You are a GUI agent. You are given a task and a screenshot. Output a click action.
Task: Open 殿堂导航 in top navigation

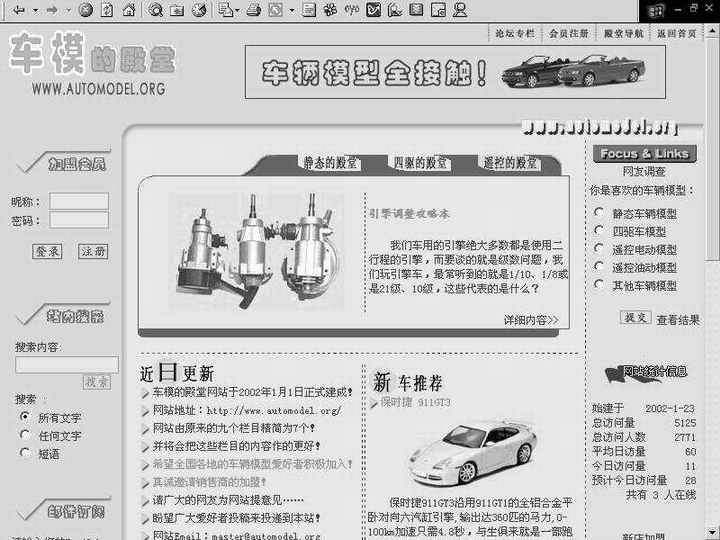pos(624,34)
